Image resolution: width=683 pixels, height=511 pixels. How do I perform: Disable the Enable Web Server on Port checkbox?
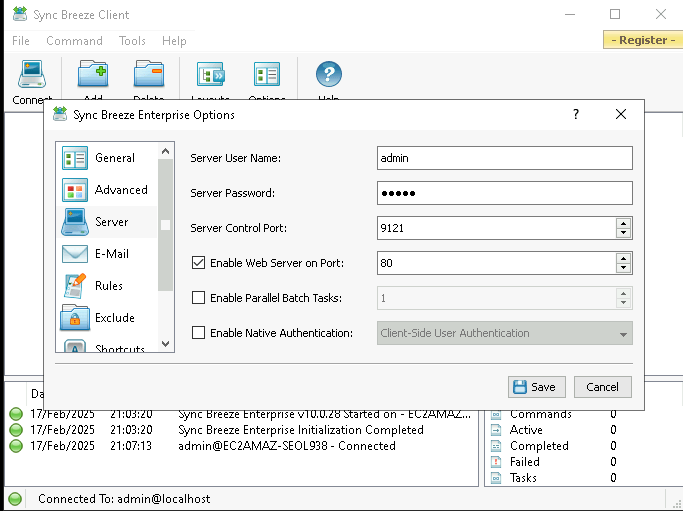tap(198, 263)
